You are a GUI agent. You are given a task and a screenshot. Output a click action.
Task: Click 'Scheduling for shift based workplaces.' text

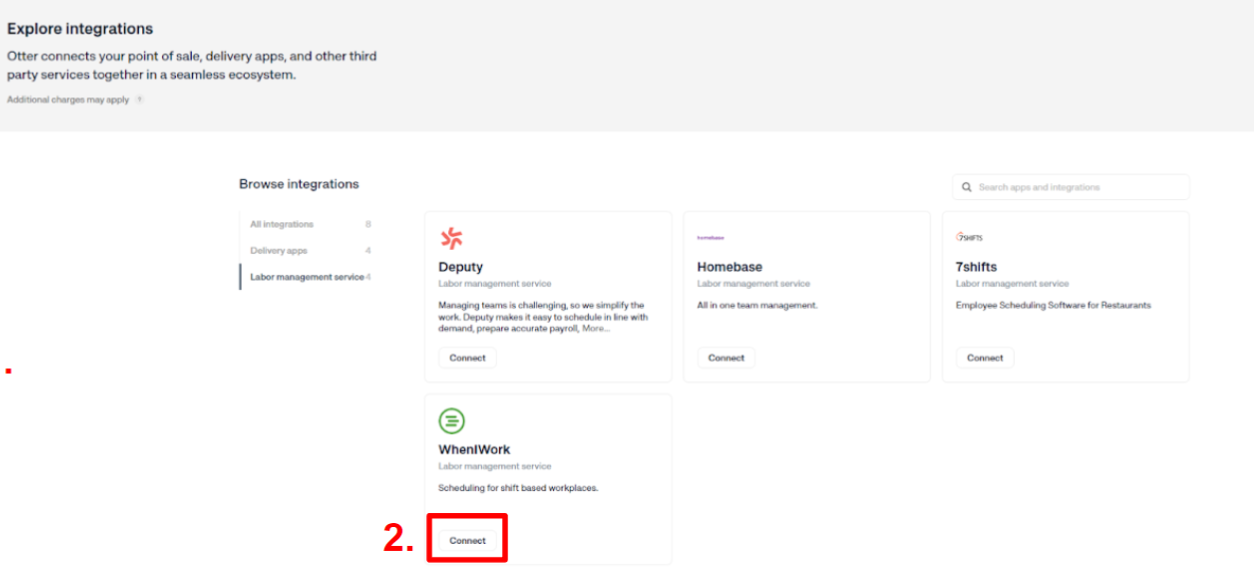[x=518, y=488]
